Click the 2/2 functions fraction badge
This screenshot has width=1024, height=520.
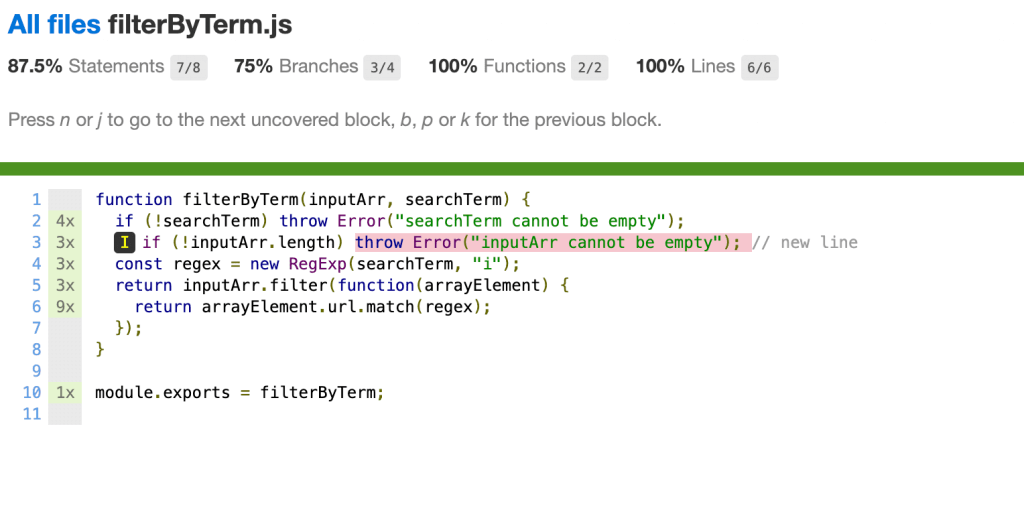(589, 67)
